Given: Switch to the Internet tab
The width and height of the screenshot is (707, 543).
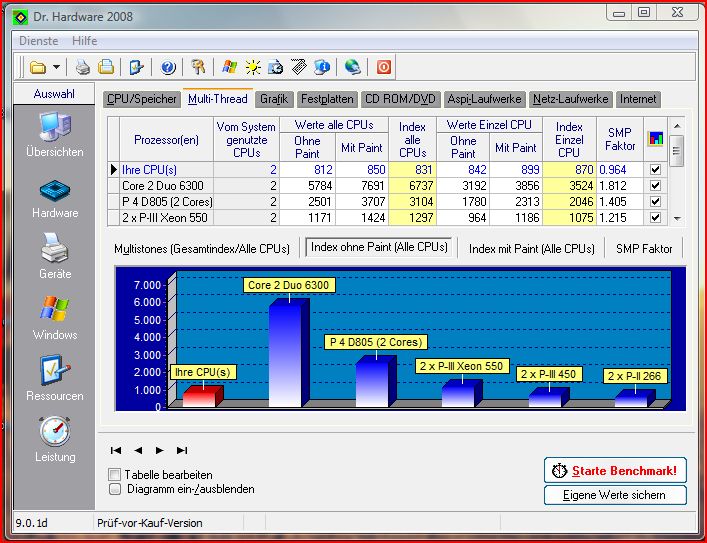Looking at the screenshot, I should pos(638,99).
